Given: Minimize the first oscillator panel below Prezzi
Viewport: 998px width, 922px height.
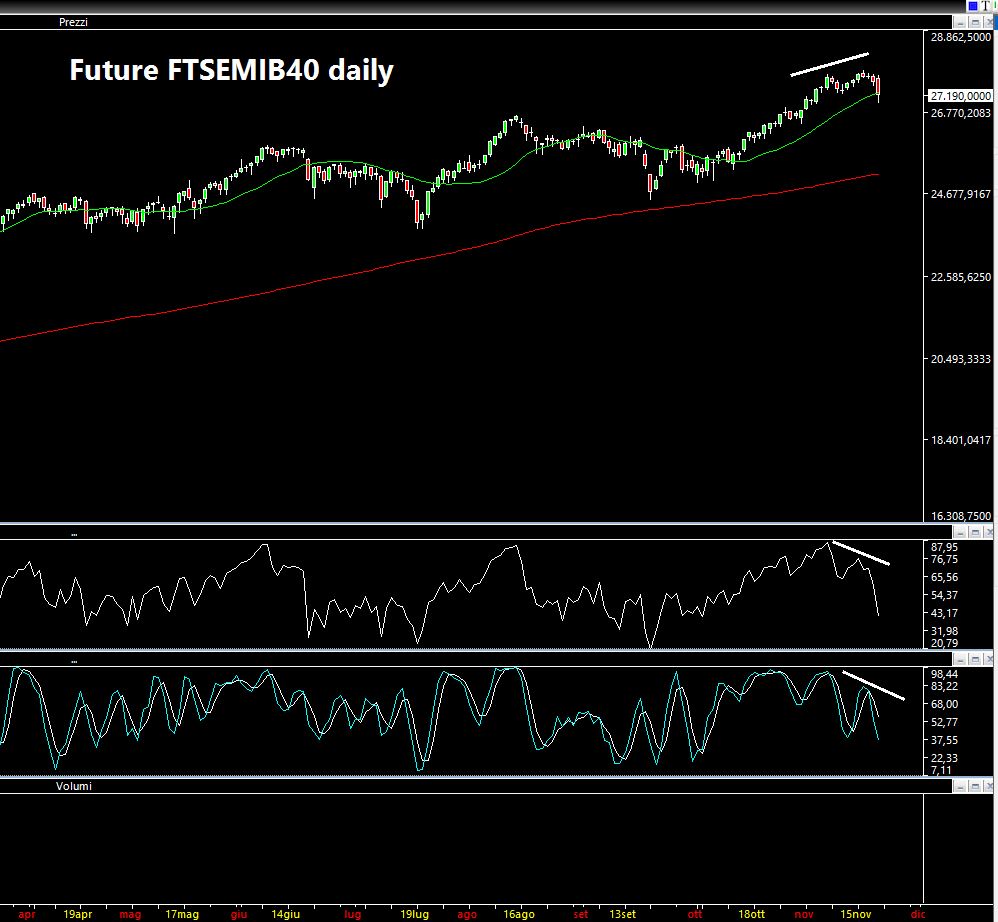Looking at the screenshot, I should point(960,532).
